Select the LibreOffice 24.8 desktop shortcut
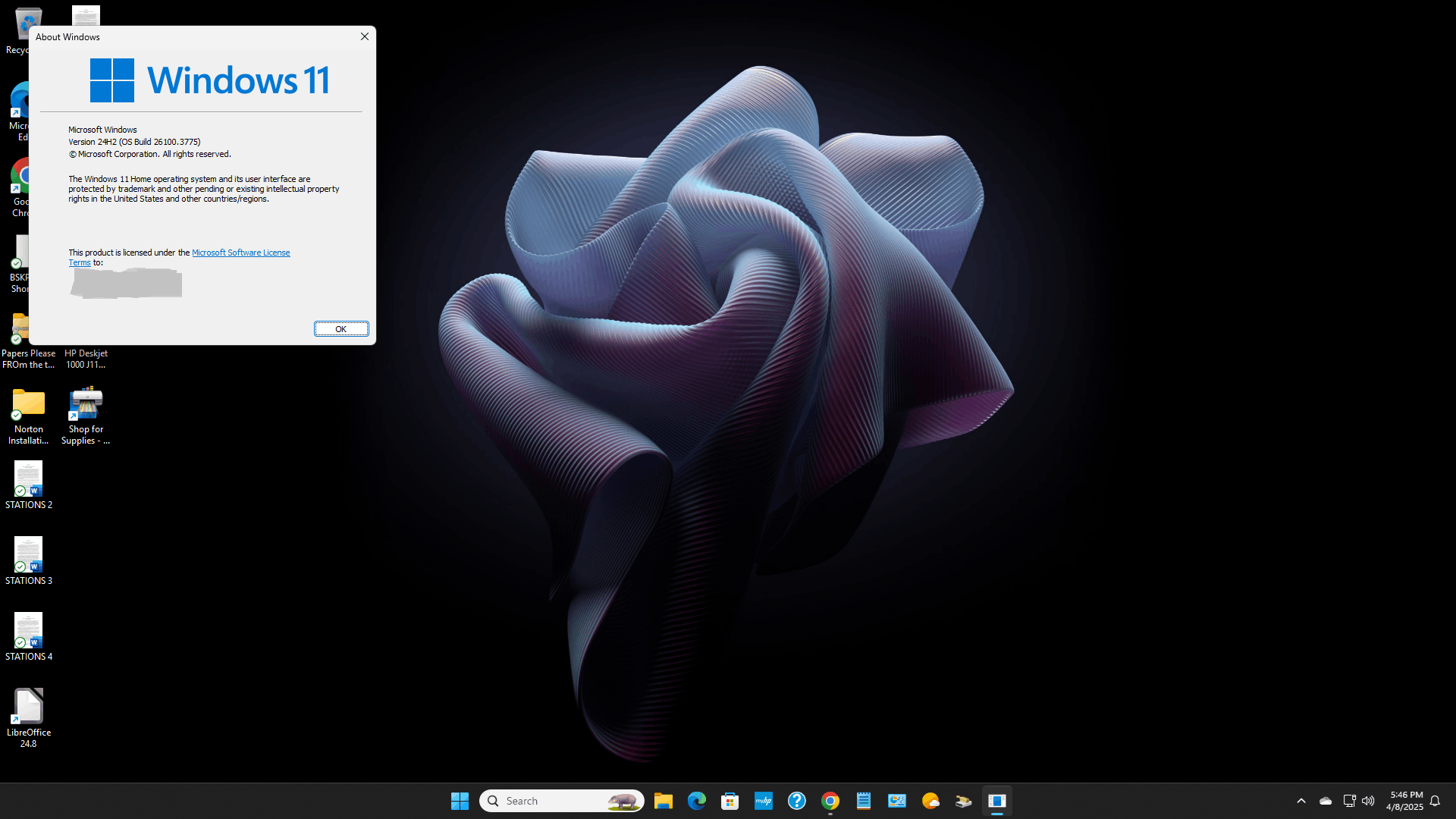Screen dimensions: 1456x819 29,718
